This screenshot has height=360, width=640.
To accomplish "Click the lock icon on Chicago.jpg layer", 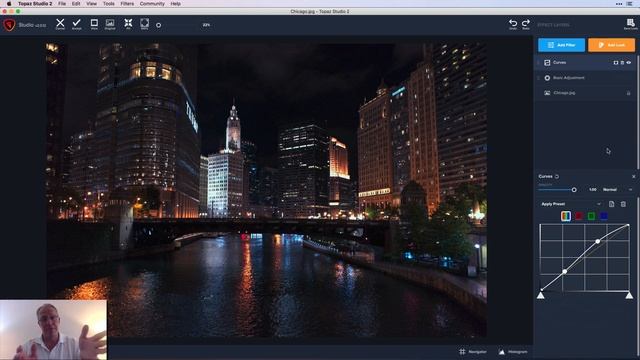I will [x=628, y=93].
